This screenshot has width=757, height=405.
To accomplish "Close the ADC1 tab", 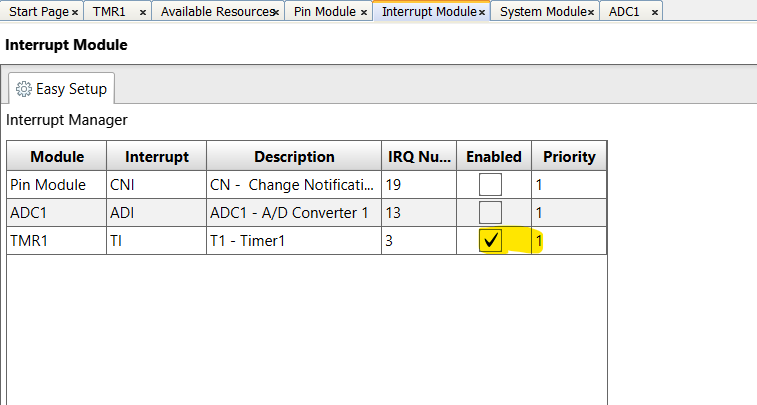I will [654, 12].
